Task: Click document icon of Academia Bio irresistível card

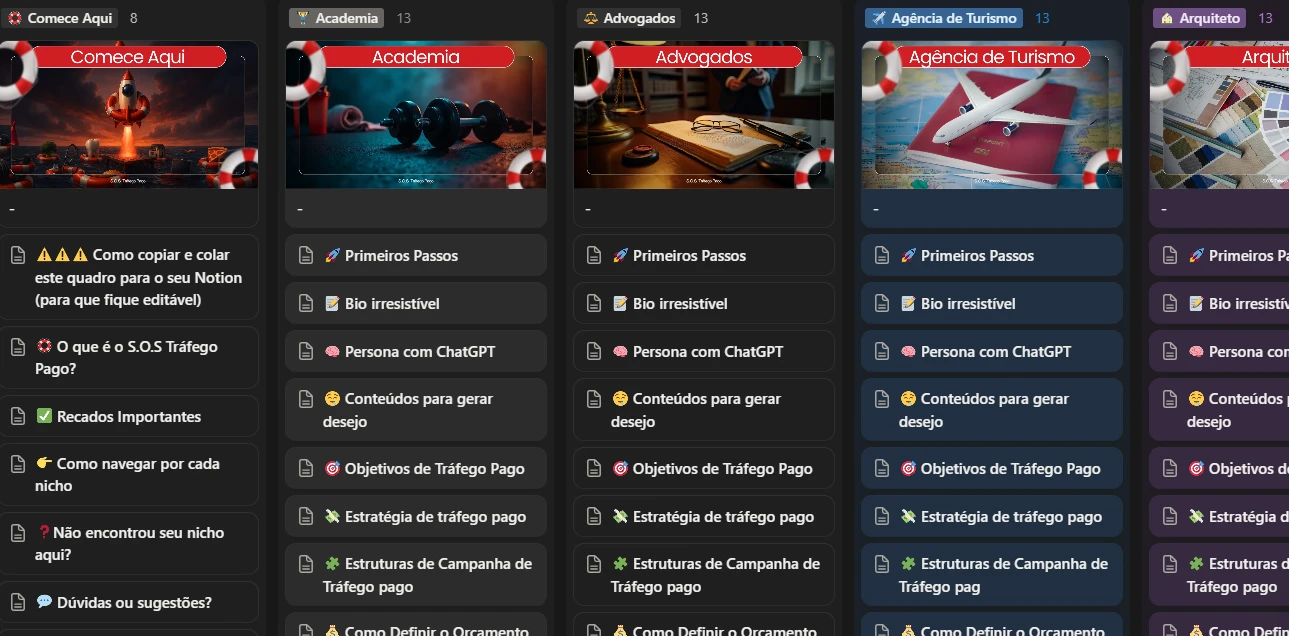Action: click(306, 304)
